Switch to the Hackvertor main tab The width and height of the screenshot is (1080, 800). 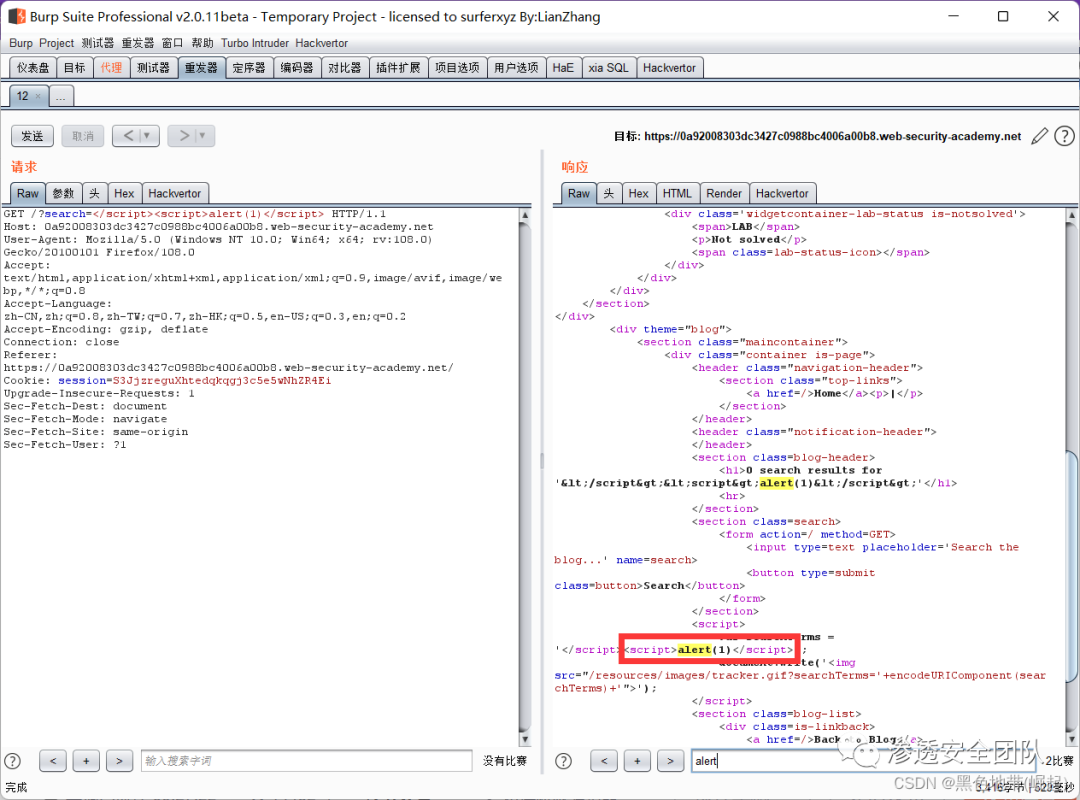pos(669,68)
